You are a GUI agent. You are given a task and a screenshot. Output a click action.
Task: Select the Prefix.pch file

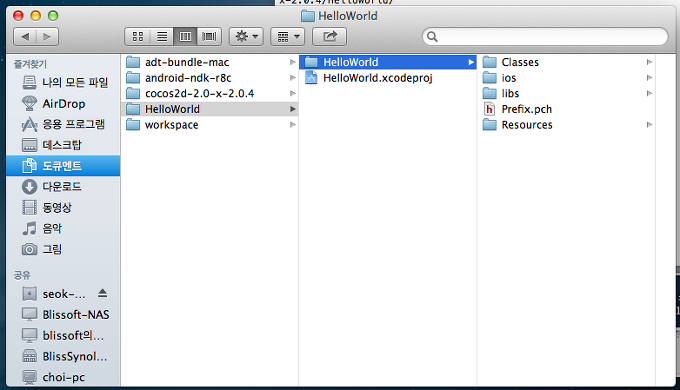click(566, 109)
